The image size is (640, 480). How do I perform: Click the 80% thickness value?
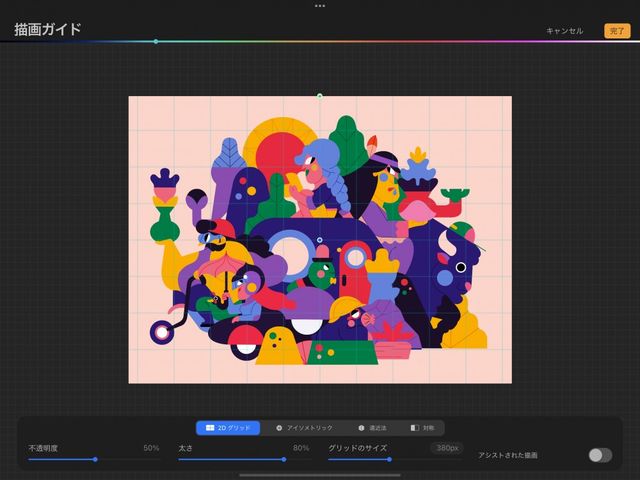(301, 448)
